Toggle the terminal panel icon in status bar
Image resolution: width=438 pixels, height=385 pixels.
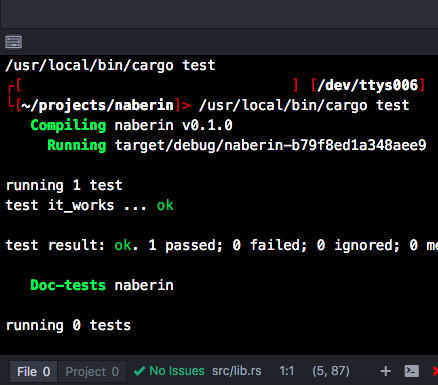click(x=412, y=371)
